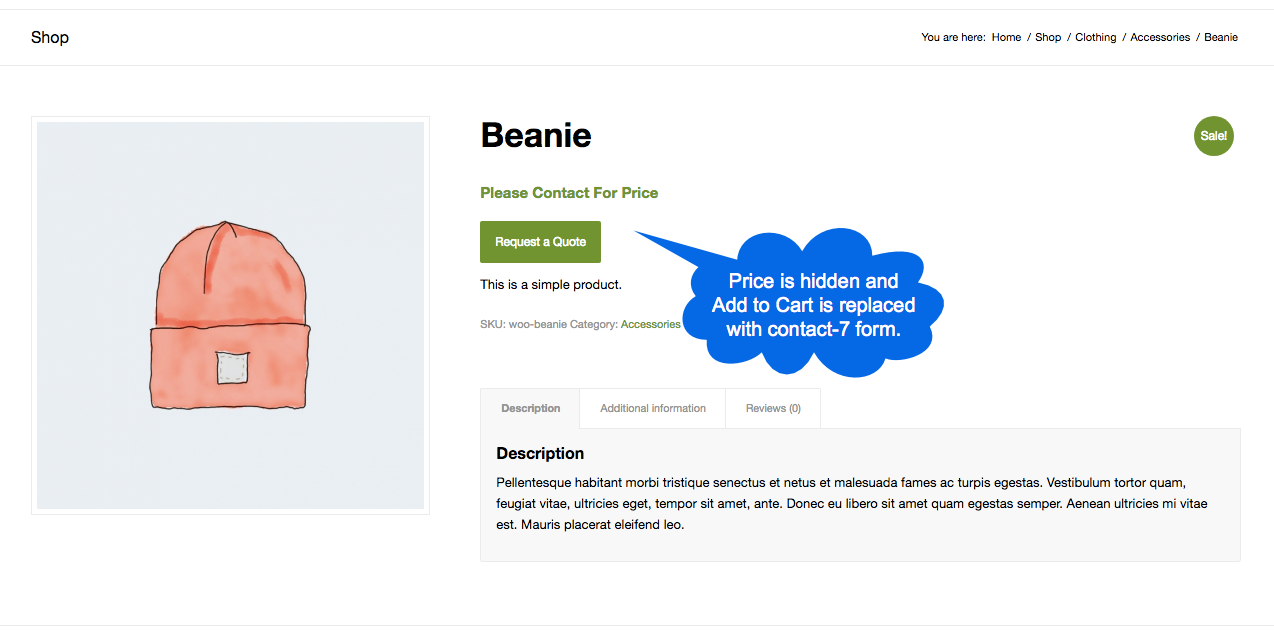Screen dimensions: 1274x642
Task: Click the Beanie breadcrumb item
Action: click(1221, 38)
